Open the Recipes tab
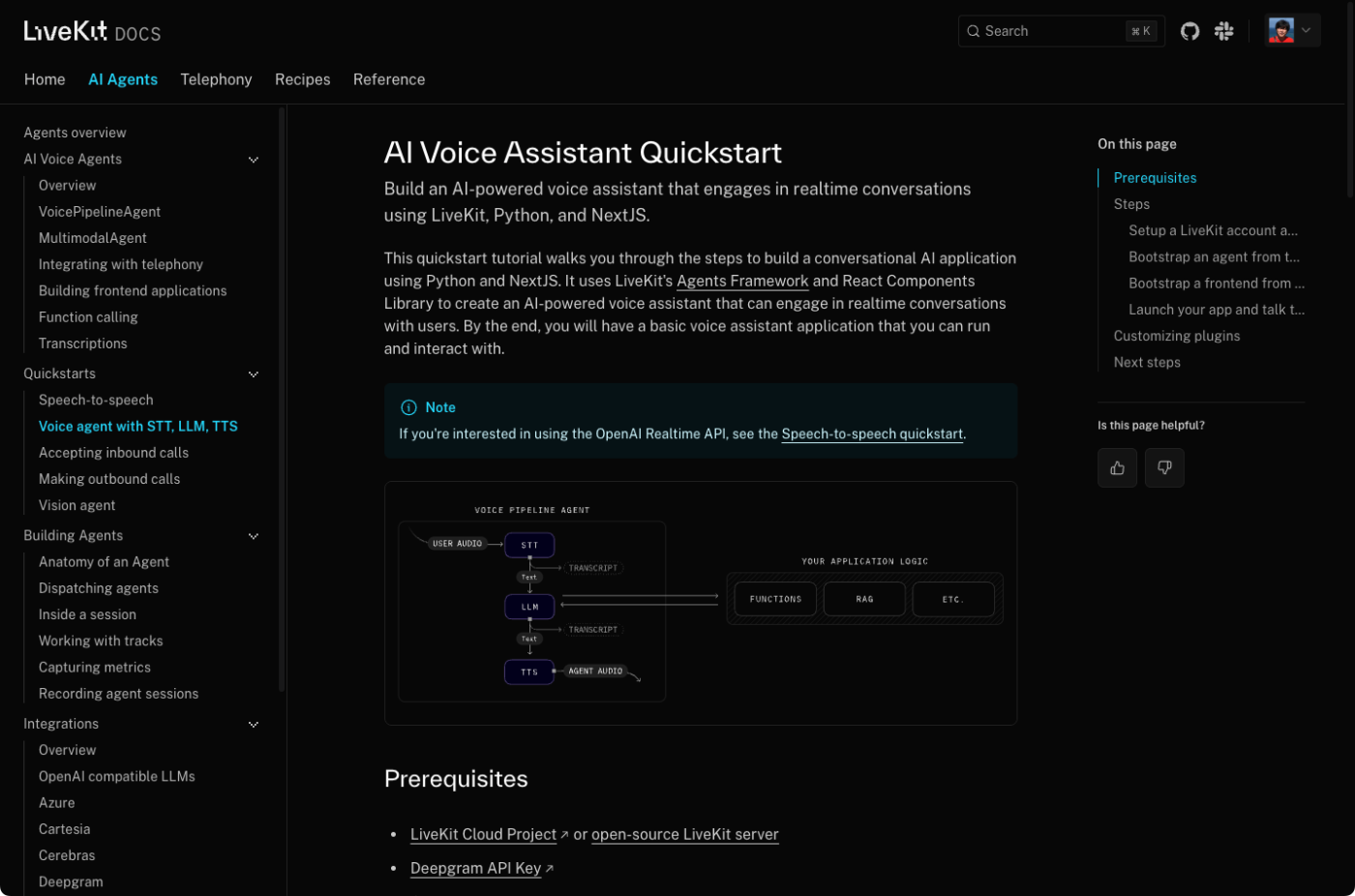 point(303,79)
